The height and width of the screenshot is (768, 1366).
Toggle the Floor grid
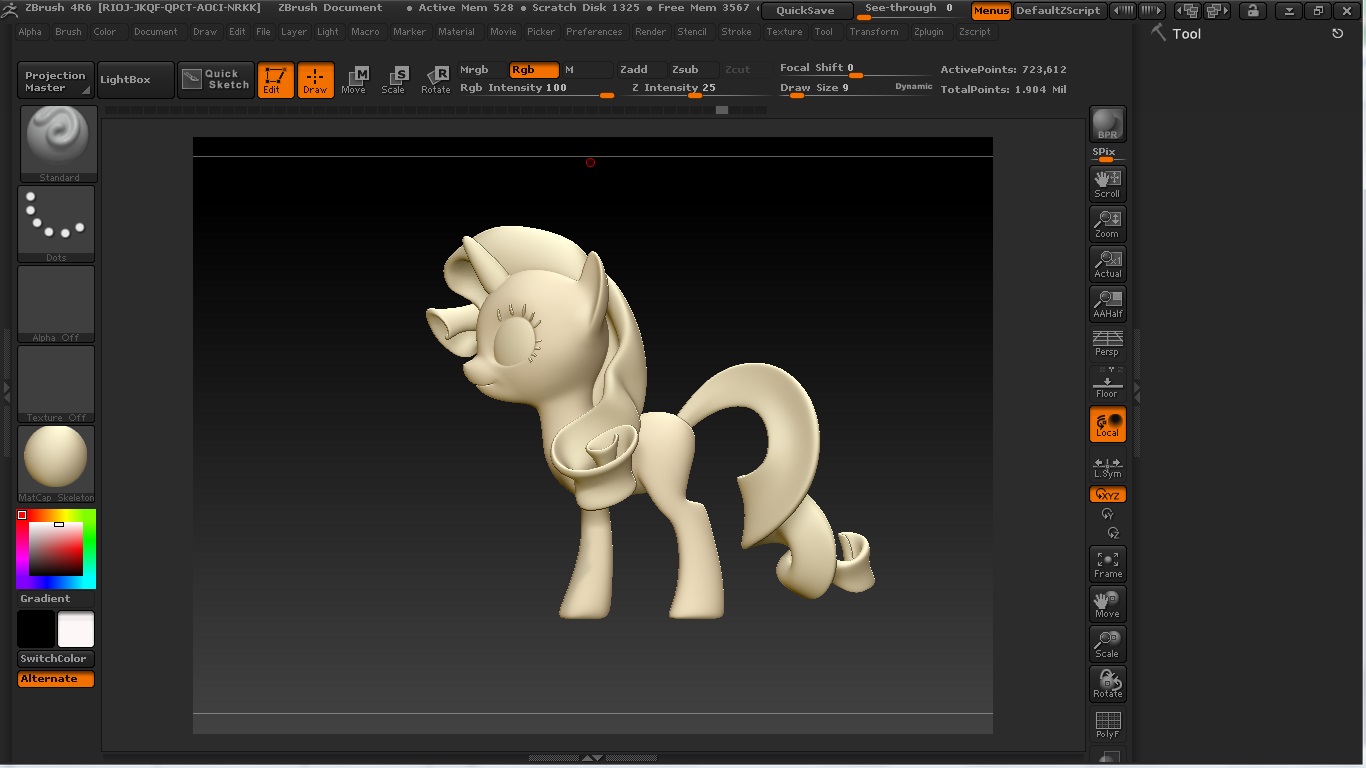1107,383
